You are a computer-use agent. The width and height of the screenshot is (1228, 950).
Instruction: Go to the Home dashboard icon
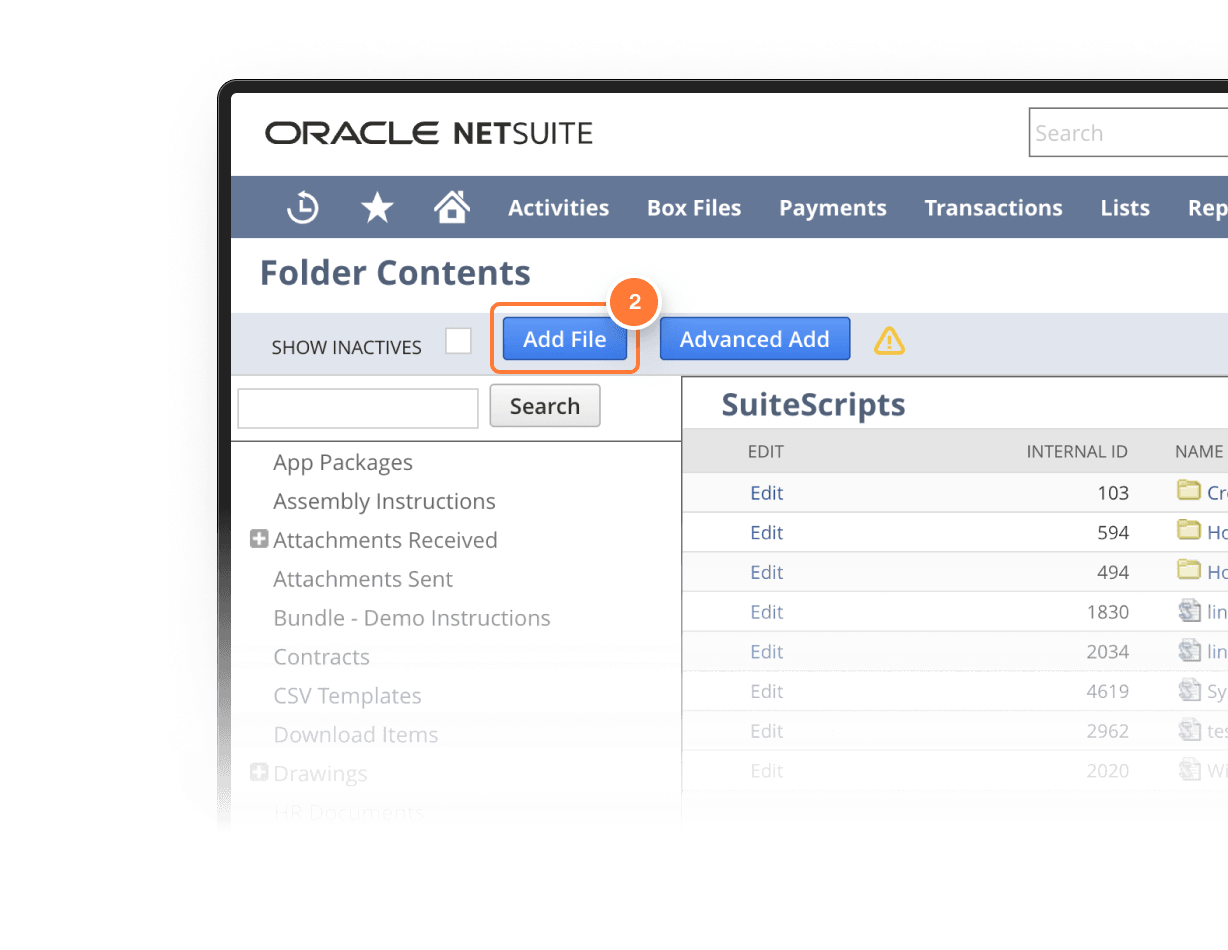click(x=452, y=207)
